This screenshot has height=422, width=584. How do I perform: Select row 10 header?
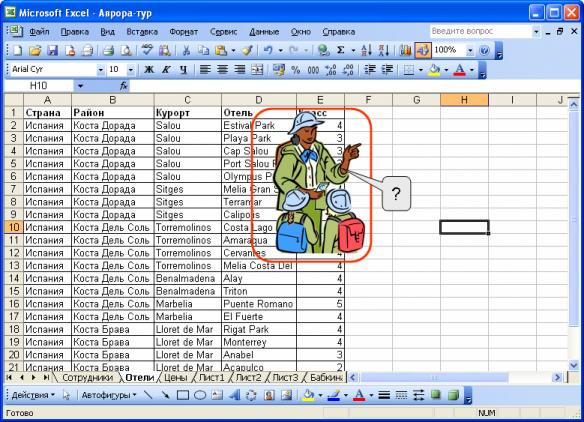click(13, 228)
